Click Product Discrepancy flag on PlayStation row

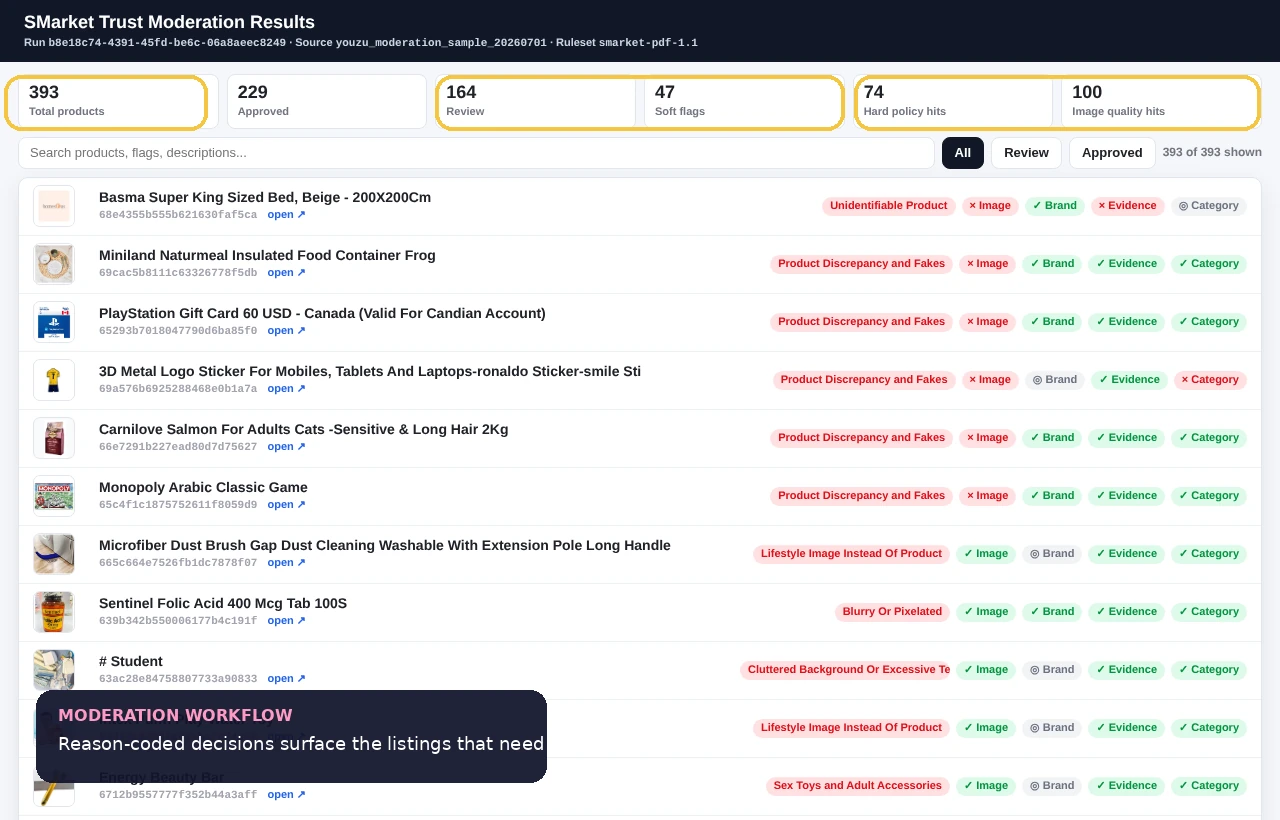click(x=861, y=322)
